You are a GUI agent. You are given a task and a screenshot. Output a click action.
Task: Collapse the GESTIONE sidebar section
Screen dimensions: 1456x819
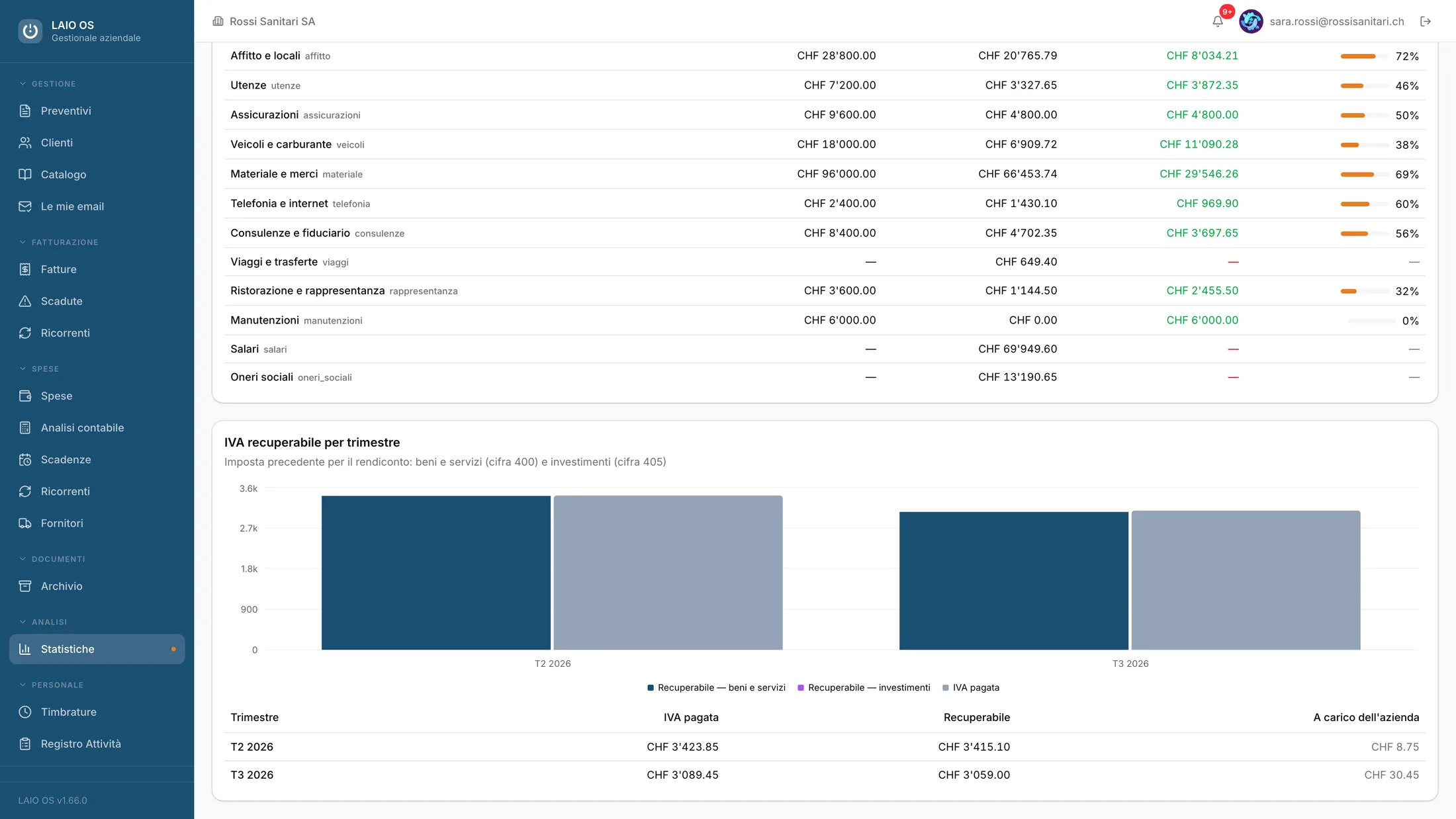pyautogui.click(x=48, y=84)
